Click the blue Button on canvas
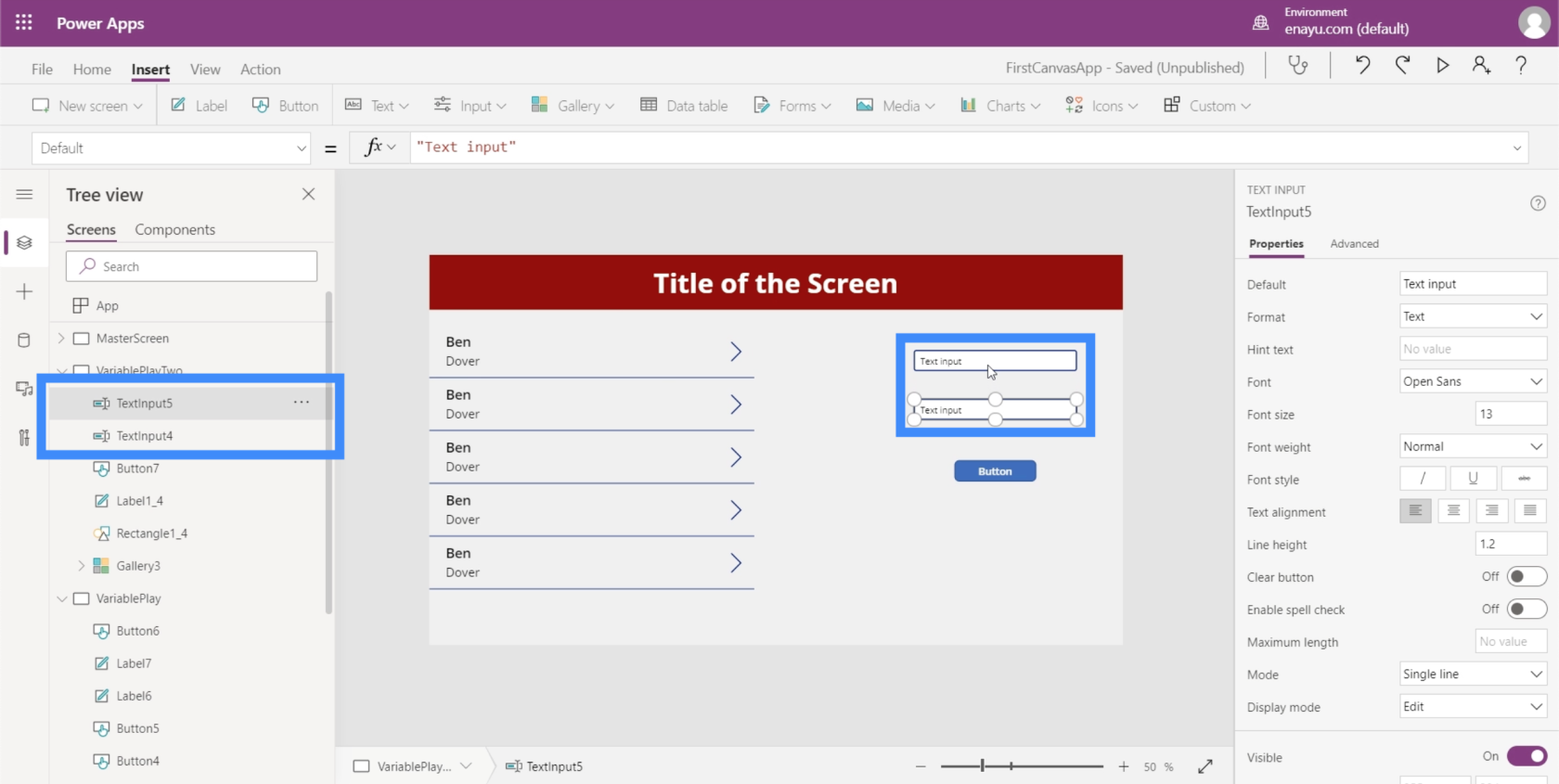Screen dimensions: 1559x784 (x=995, y=471)
